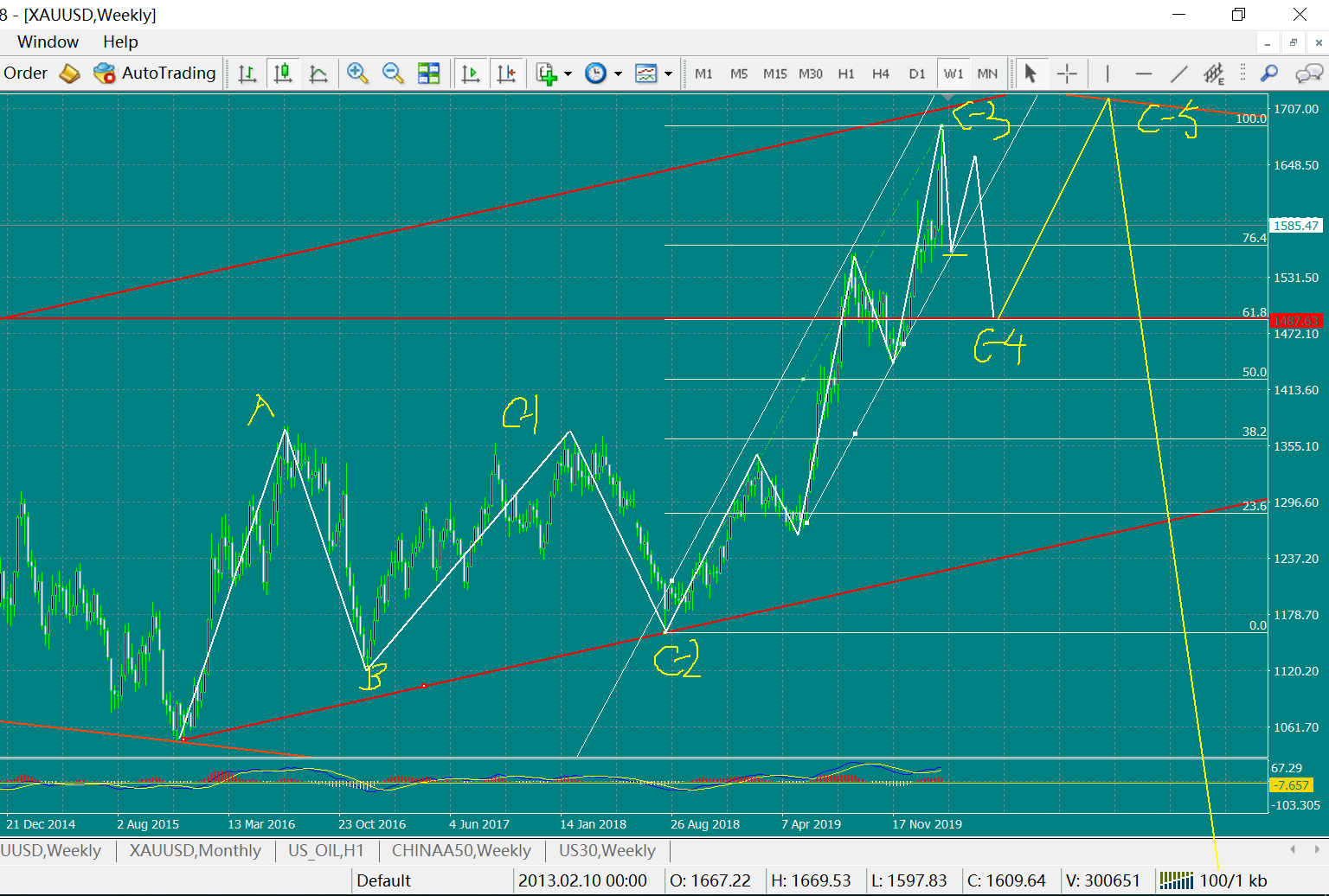1329x896 pixels.
Task: Select the M1 timeframe
Action: click(703, 74)
